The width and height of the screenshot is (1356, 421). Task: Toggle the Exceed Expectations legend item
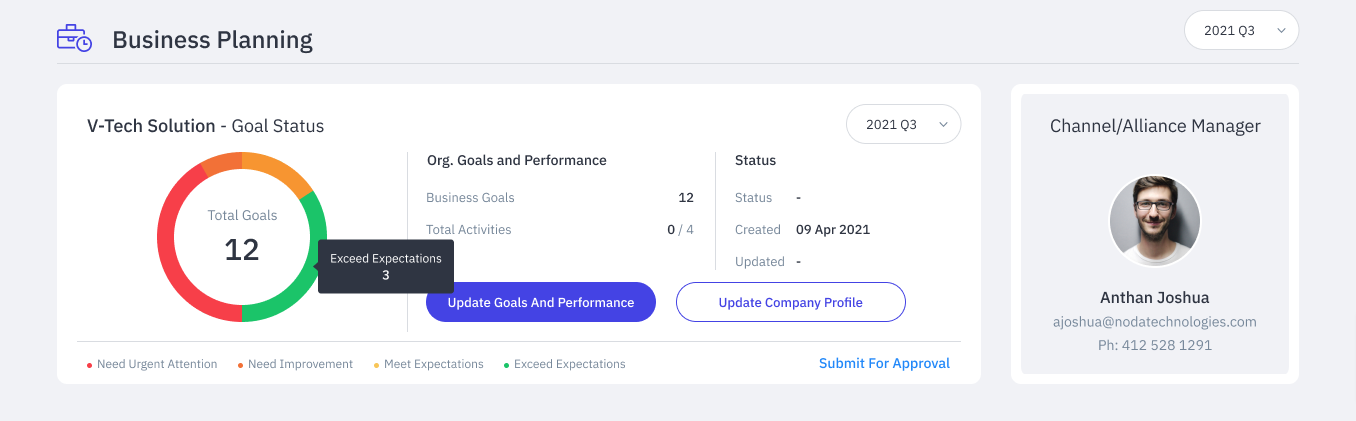point(564,364)
